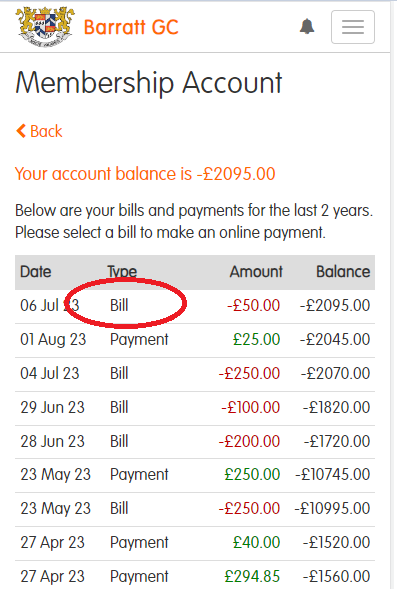Image resolution: width=397 pixels, height=596 pixels.
Task: Click the Barratt GC crest logo
Action: coord(45,27)
